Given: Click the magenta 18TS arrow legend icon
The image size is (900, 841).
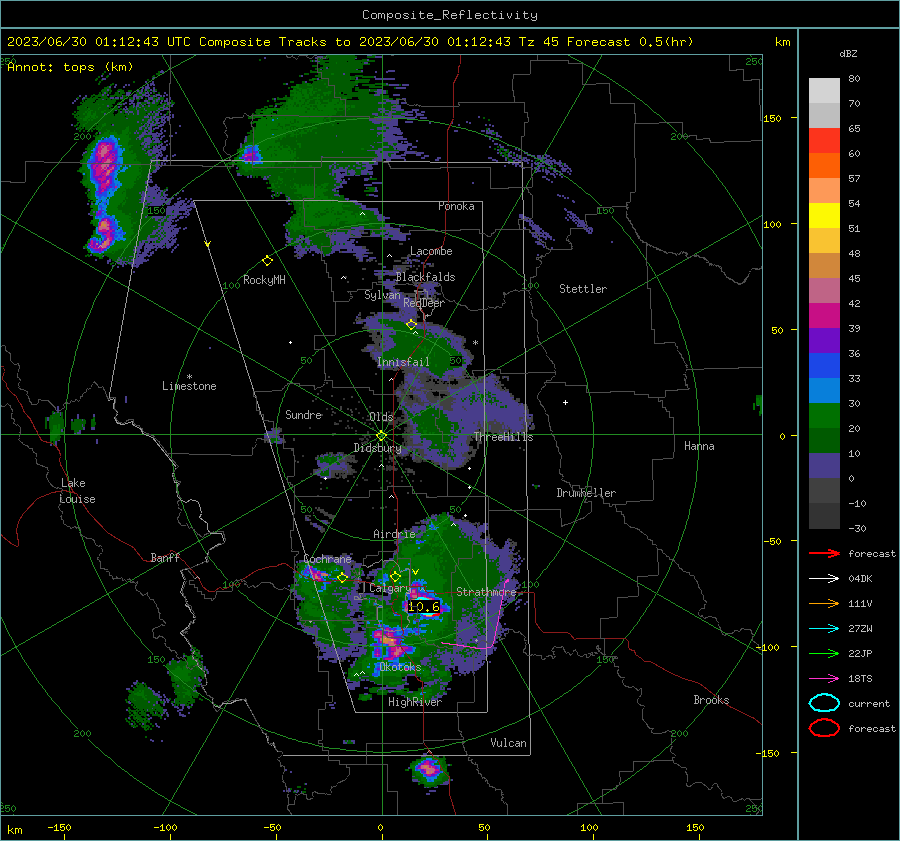Looking at the screenshot, I should [824, 679].
